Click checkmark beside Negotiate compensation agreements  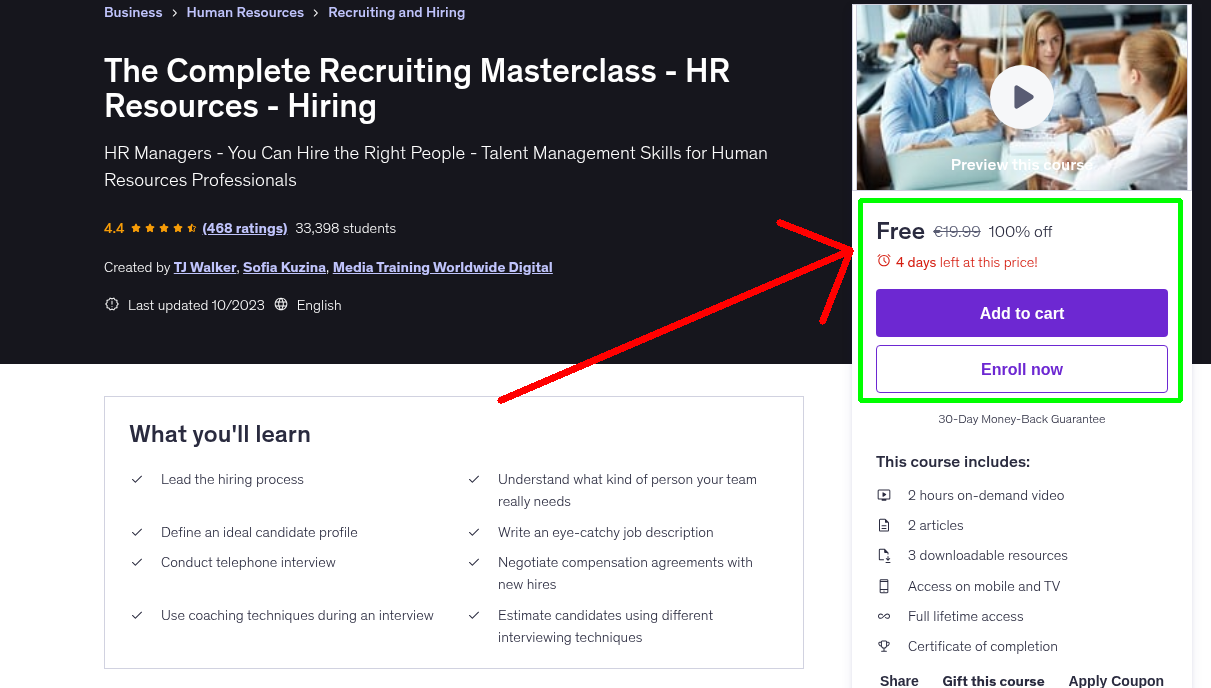[x=474, y=562]
